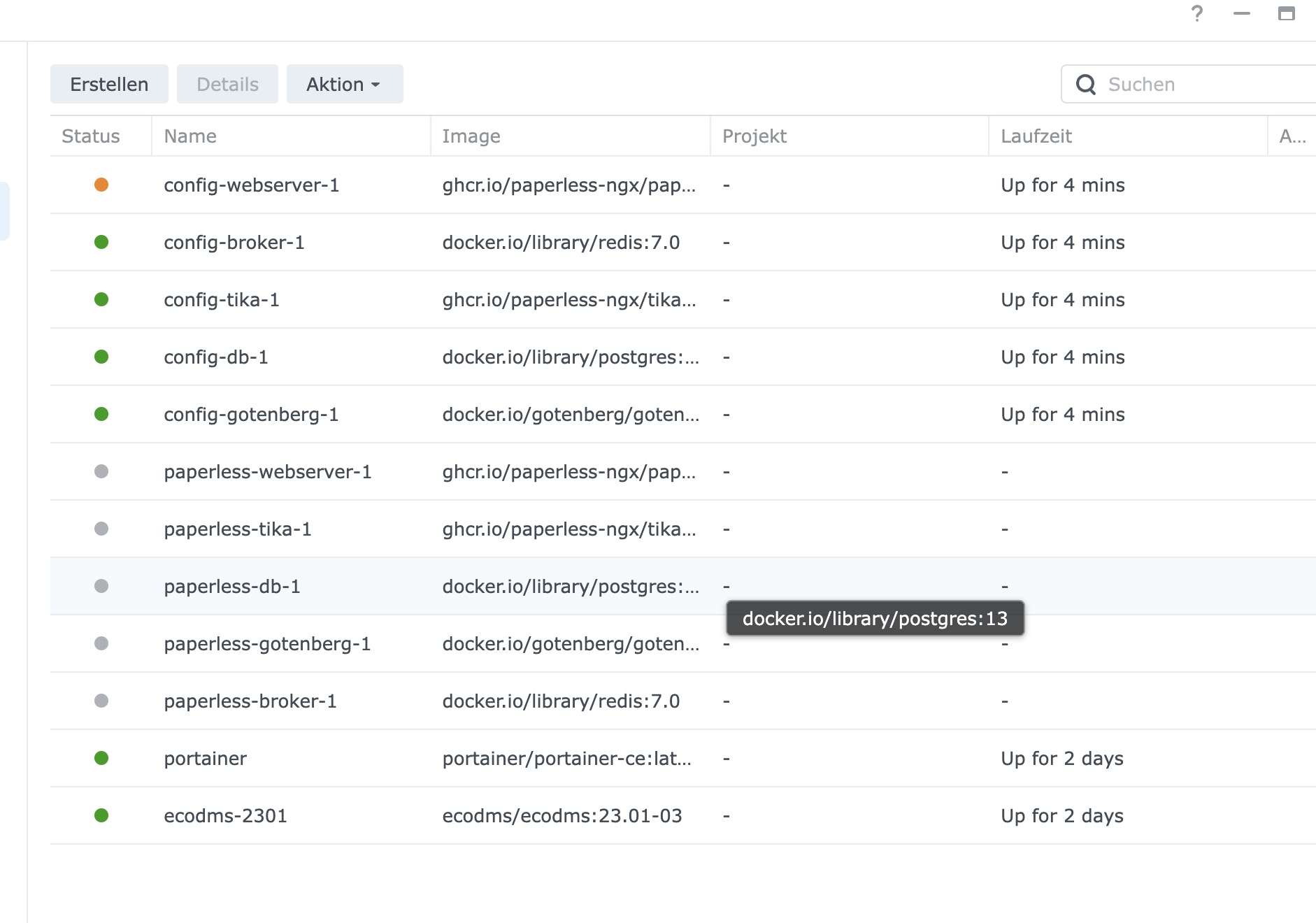Click gray status dot of paperless-tika-1
This screenshot has height=923, width=1316.
pos(101,529)
